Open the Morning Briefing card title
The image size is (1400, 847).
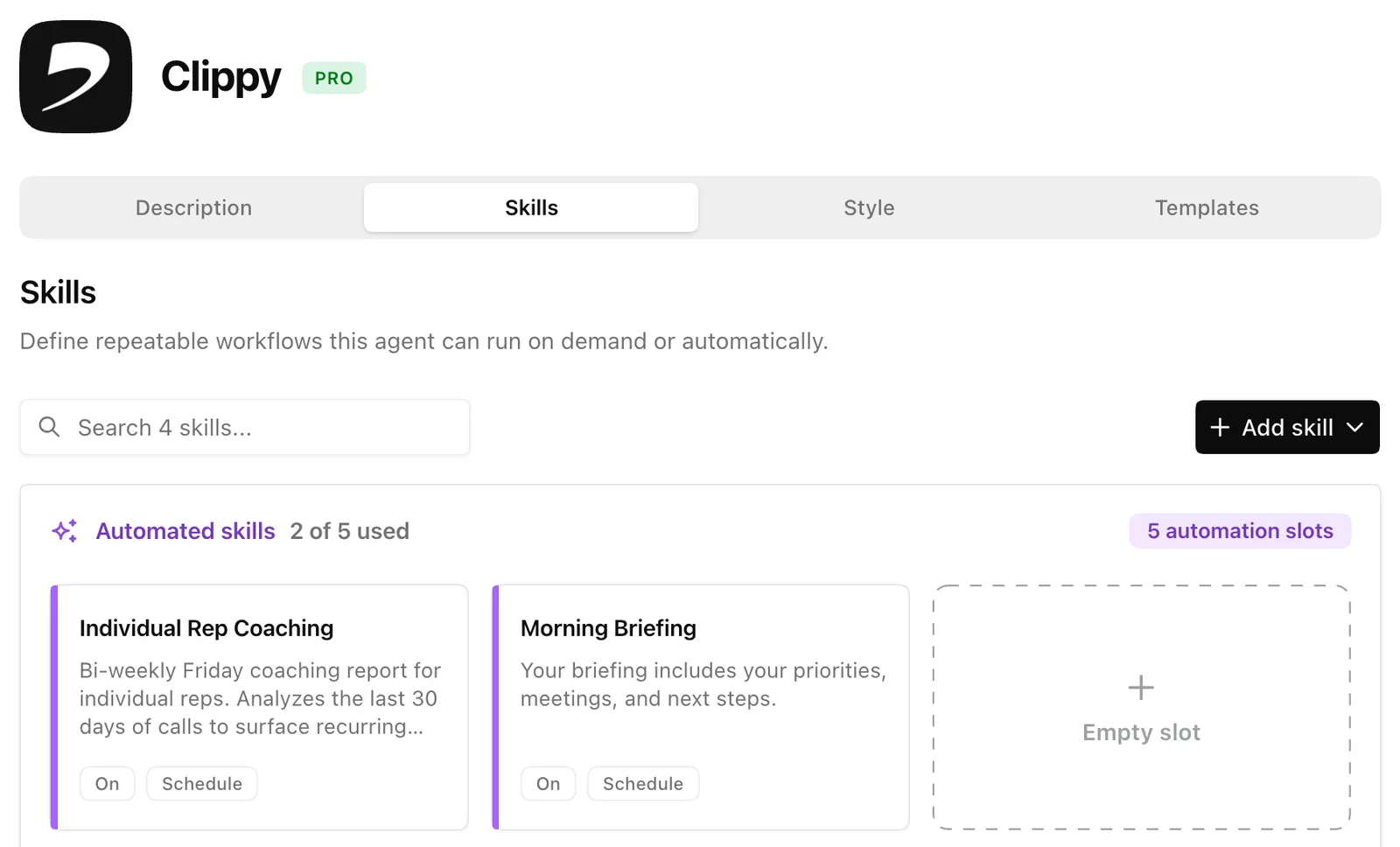tap(608, 628)
